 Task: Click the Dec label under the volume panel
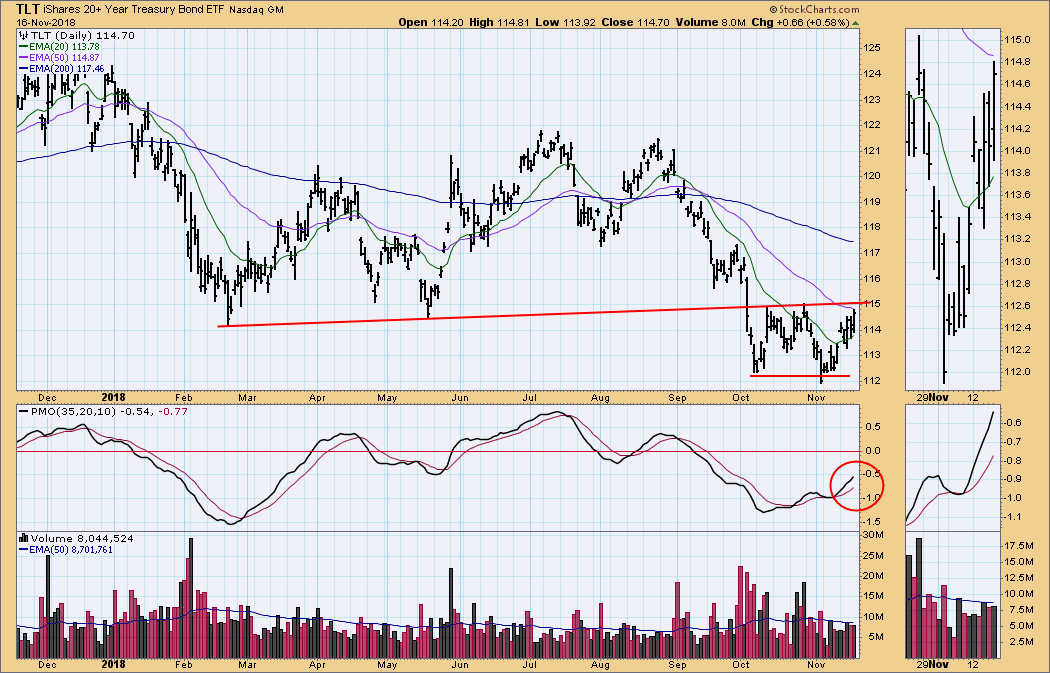click(48, 665)
